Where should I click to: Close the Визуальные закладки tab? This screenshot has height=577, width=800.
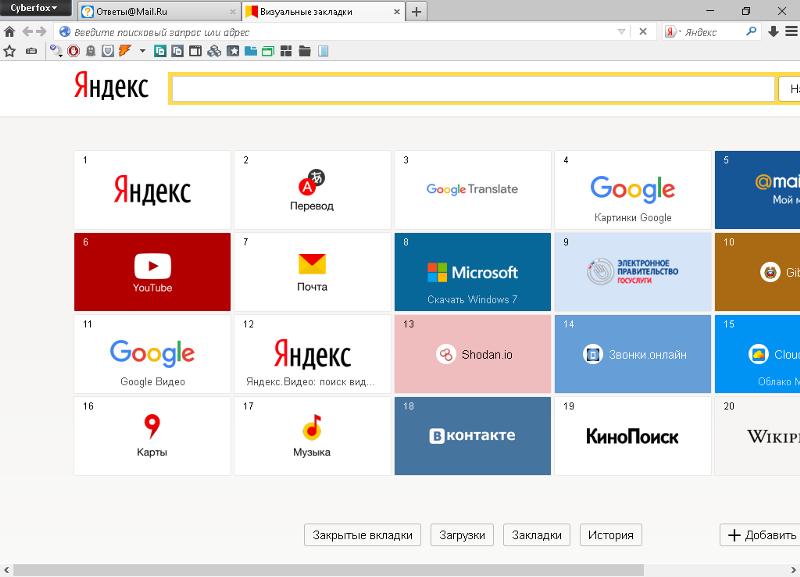(x=397, y=11)
